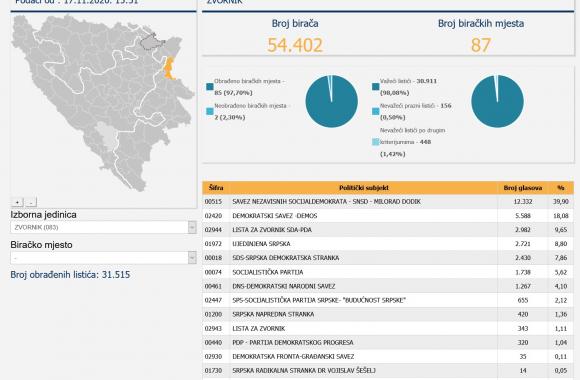Click the Broj birača heading
Image resolution: width=580 pixels, height=380 pixels.
295,23
